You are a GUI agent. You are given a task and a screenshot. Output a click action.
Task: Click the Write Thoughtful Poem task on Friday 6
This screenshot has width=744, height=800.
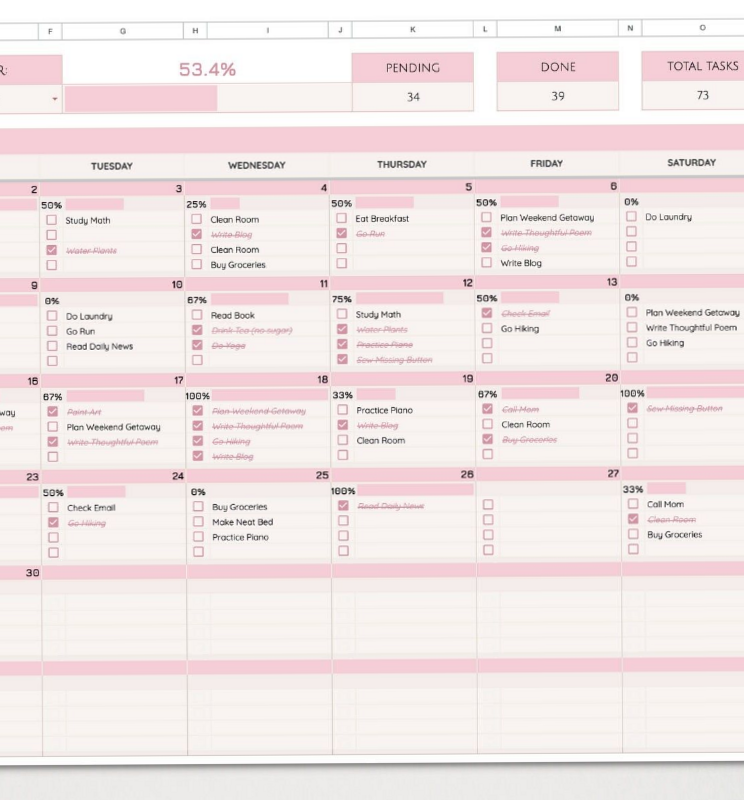(546, 233)
